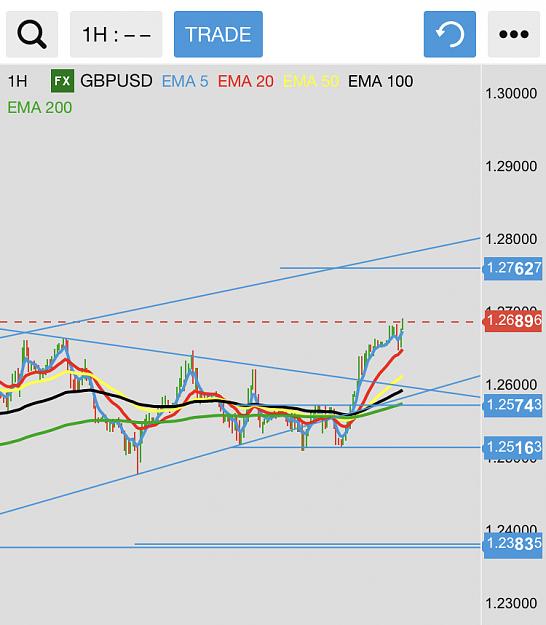Viewport: 546px width, 625px height.
Task: Open the three-dots more options menu
Action: pyautogui.click(x=514, y=34)
